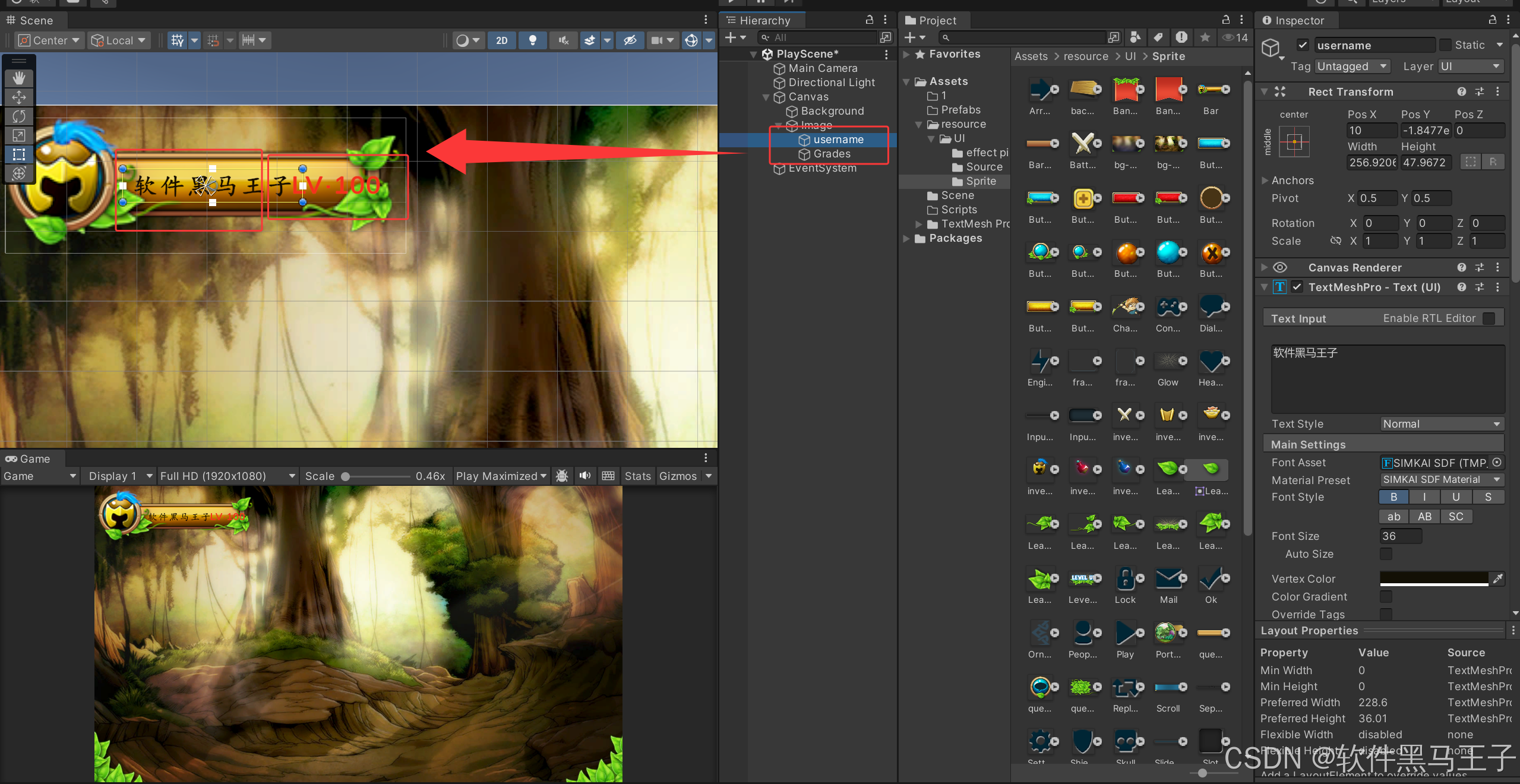Screen dimensions: 1520x784
Task: Toggle 2D view mode button
Action: [502, 40]
